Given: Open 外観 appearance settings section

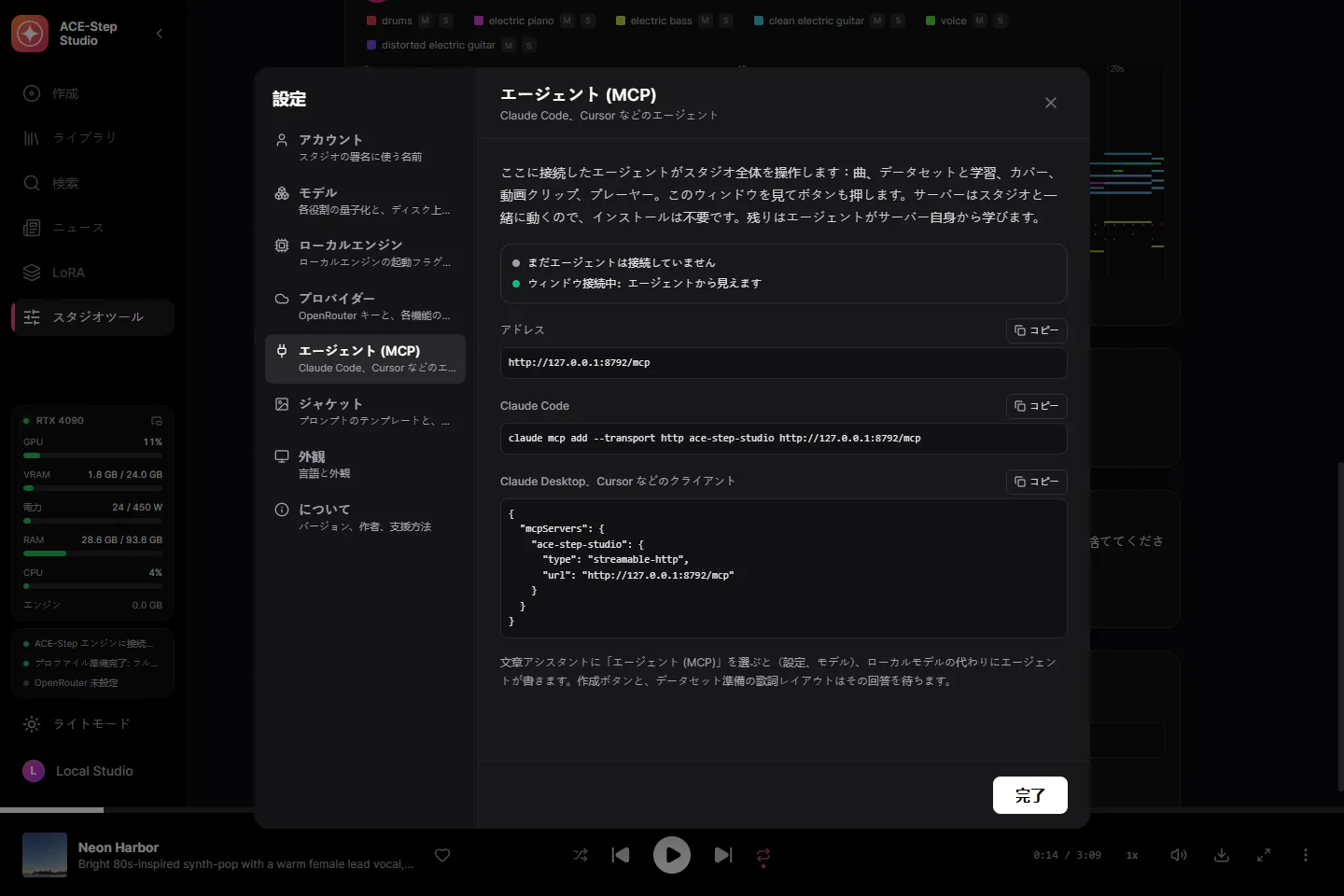Looking at the screenshot, I should pyautogui.click(x=365, y=465).
